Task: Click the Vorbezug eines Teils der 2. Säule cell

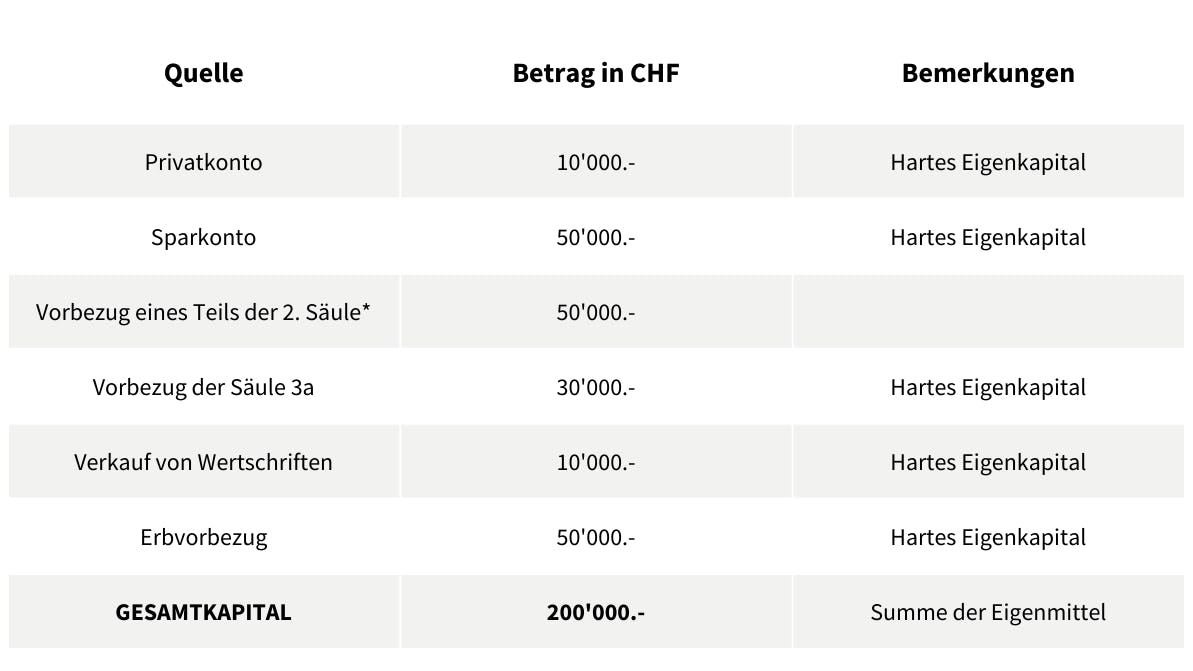Action: point(203,312)
